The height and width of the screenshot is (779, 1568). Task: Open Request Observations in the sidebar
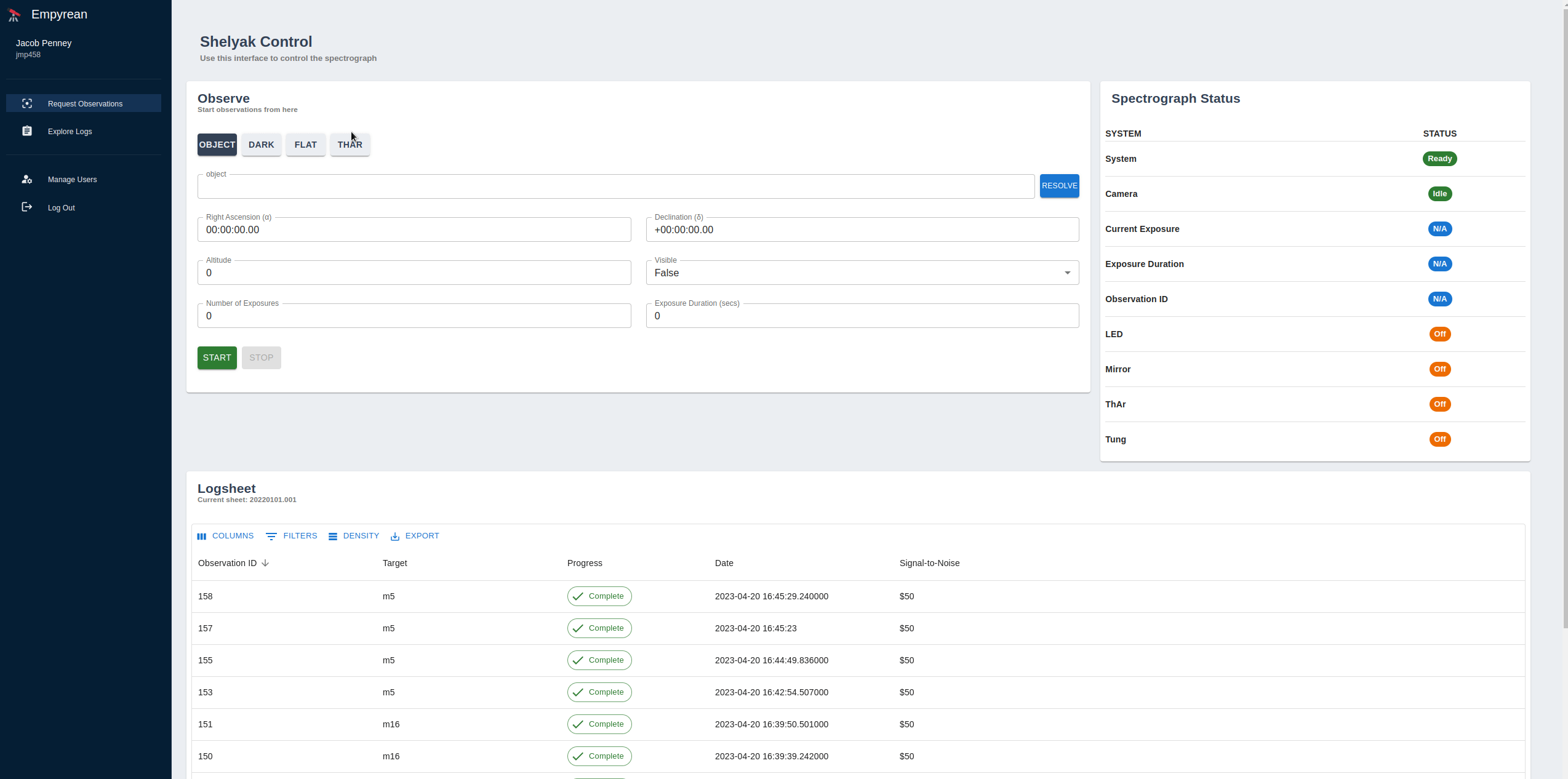pyautogui.click(x=84, y=103)
